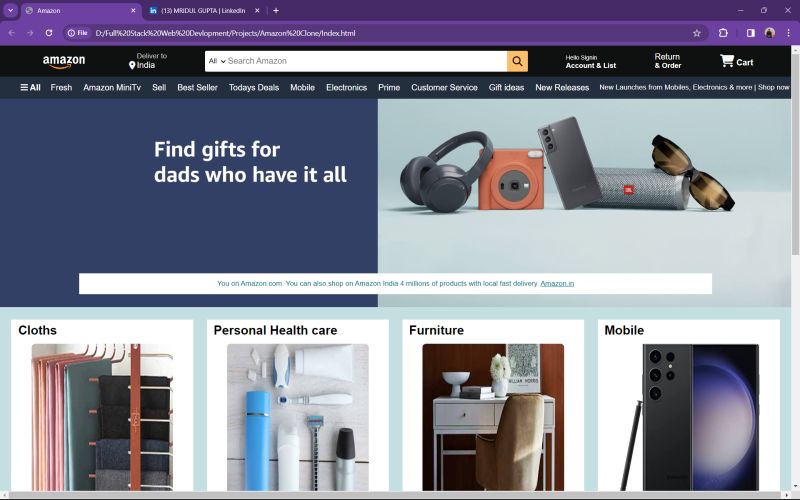The width and height of the screenshot is (800, 500).
Task: Select the Amazon browser tab
Action: 81,10
